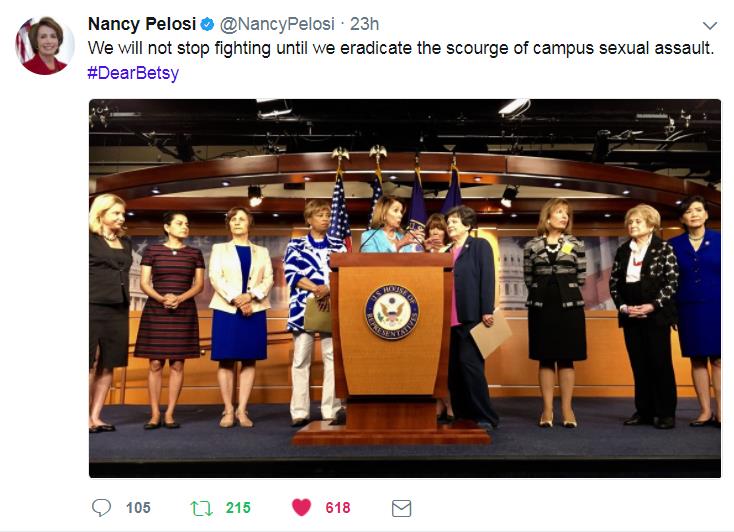Click the envelope direct message icon
Viewport: 734px width, 532px height.
pos(401,508)
